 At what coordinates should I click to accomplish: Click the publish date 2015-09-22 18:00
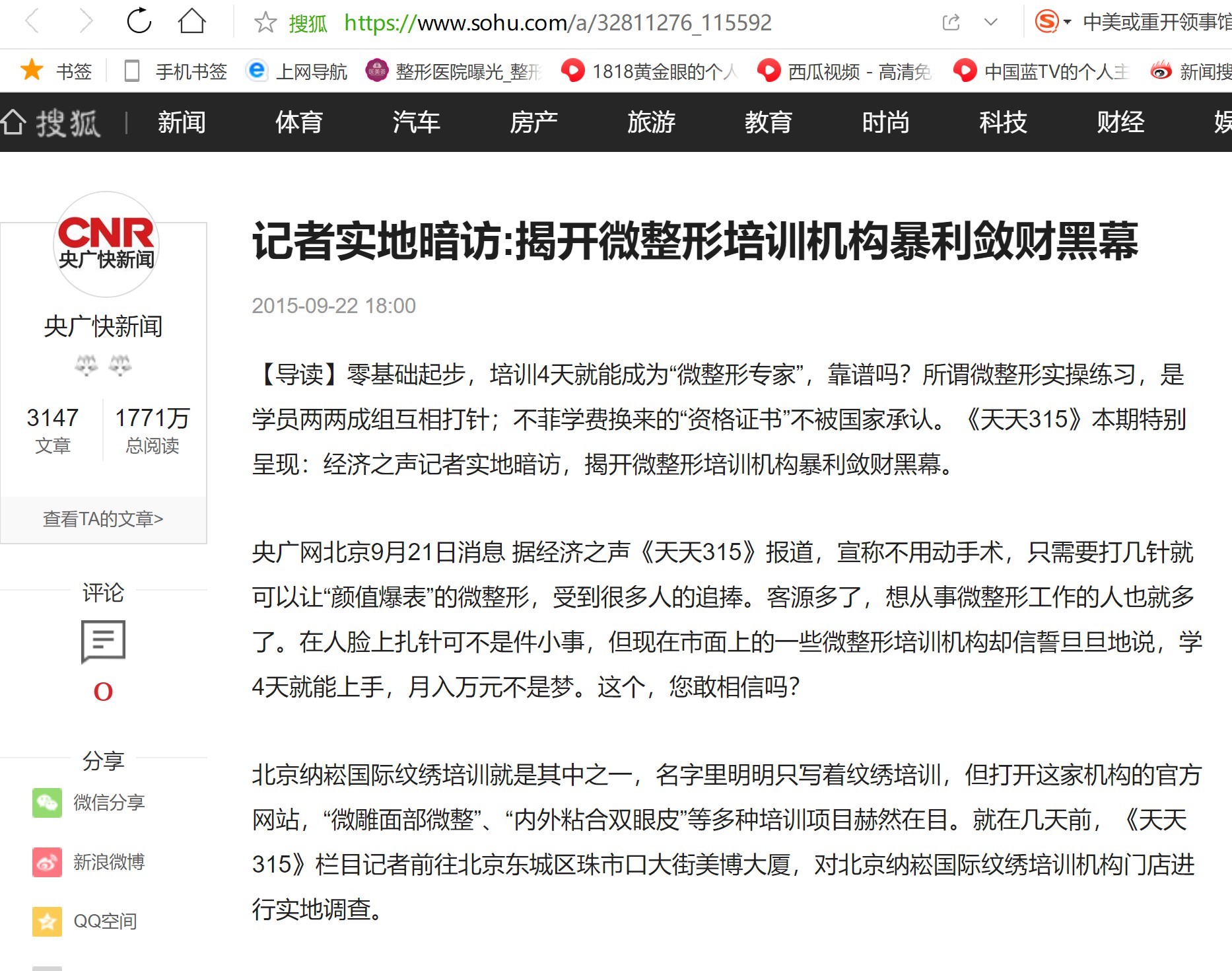point(334,306)
